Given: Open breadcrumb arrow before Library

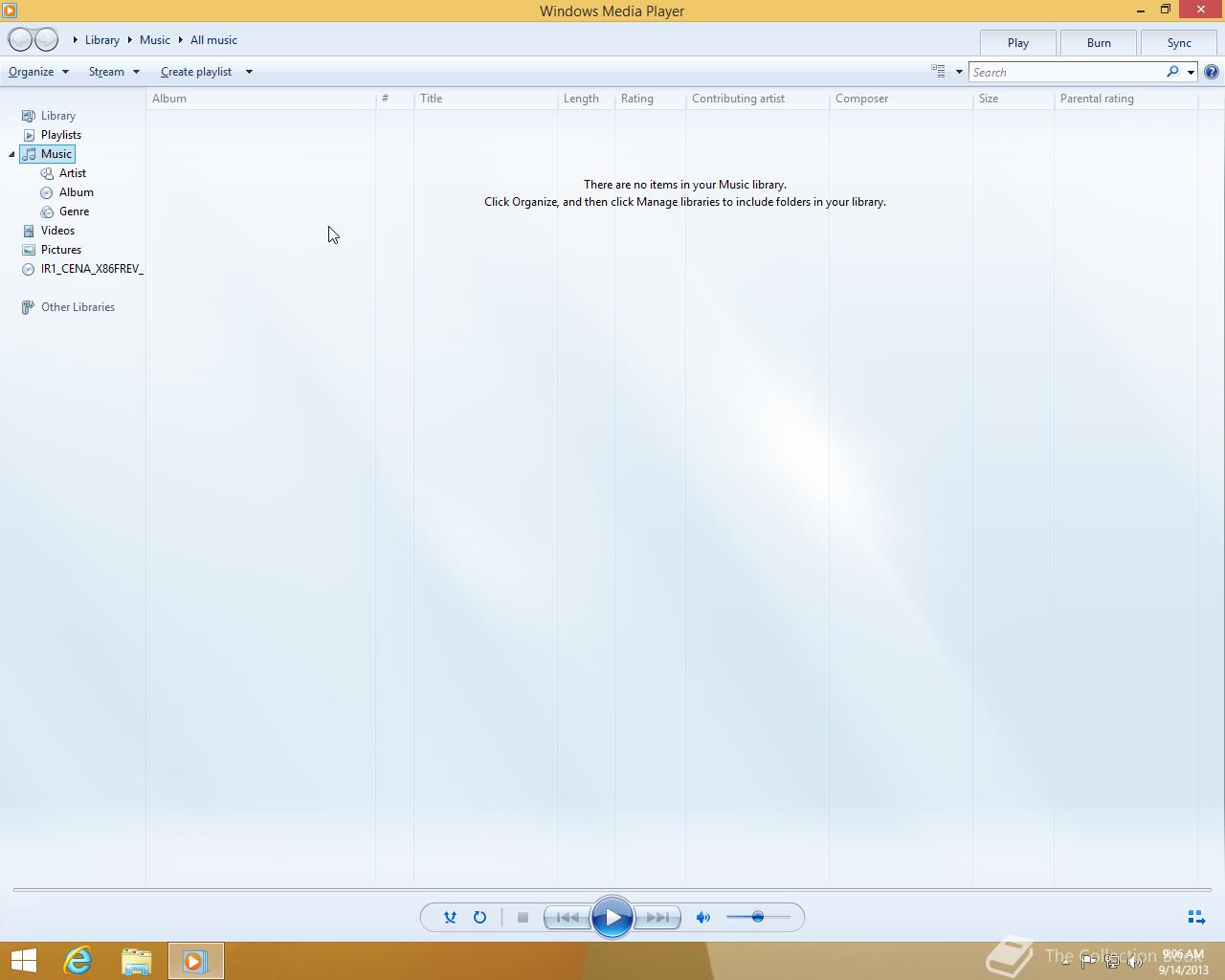Looking at the screenshot, I should tap(76, 40).
